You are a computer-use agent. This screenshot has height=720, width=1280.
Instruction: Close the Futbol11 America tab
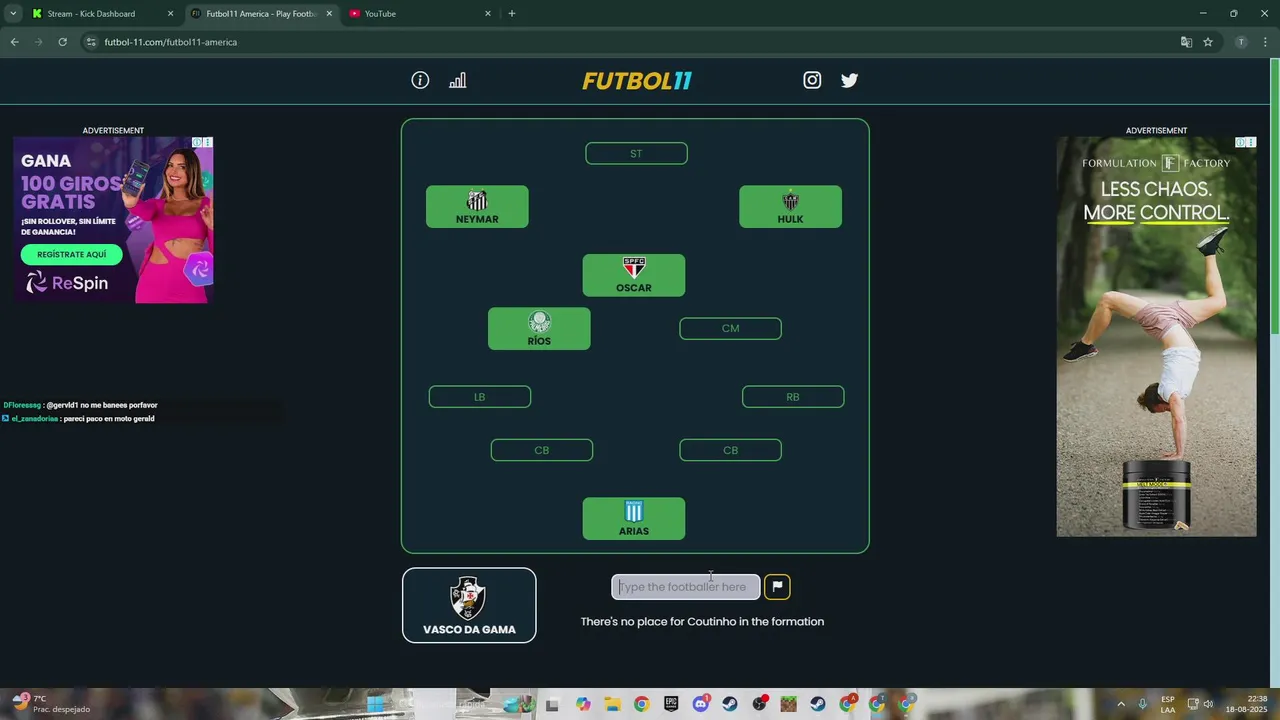329,14
